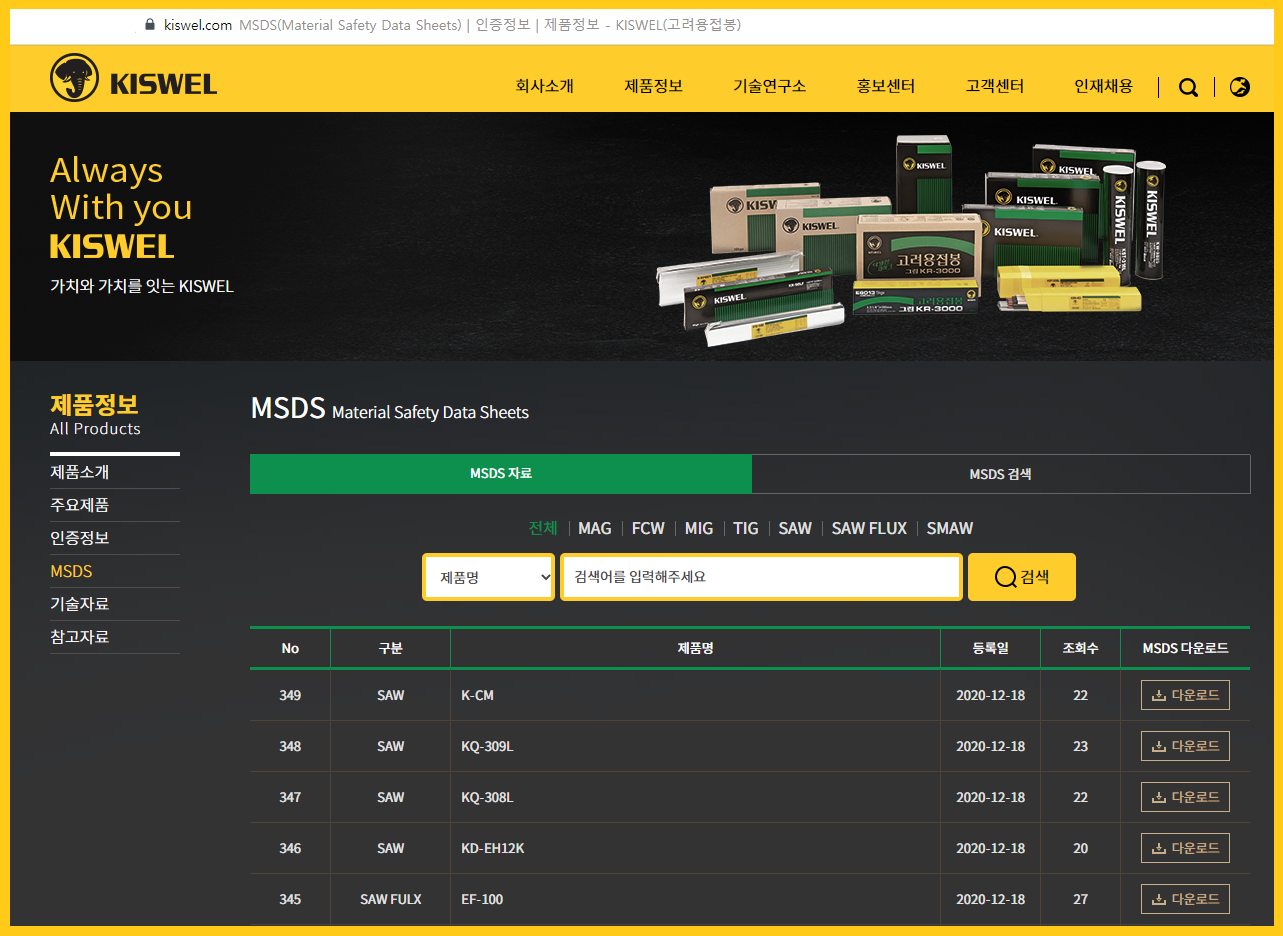Click the KISWEL elephant logo

tap(133, 78)
